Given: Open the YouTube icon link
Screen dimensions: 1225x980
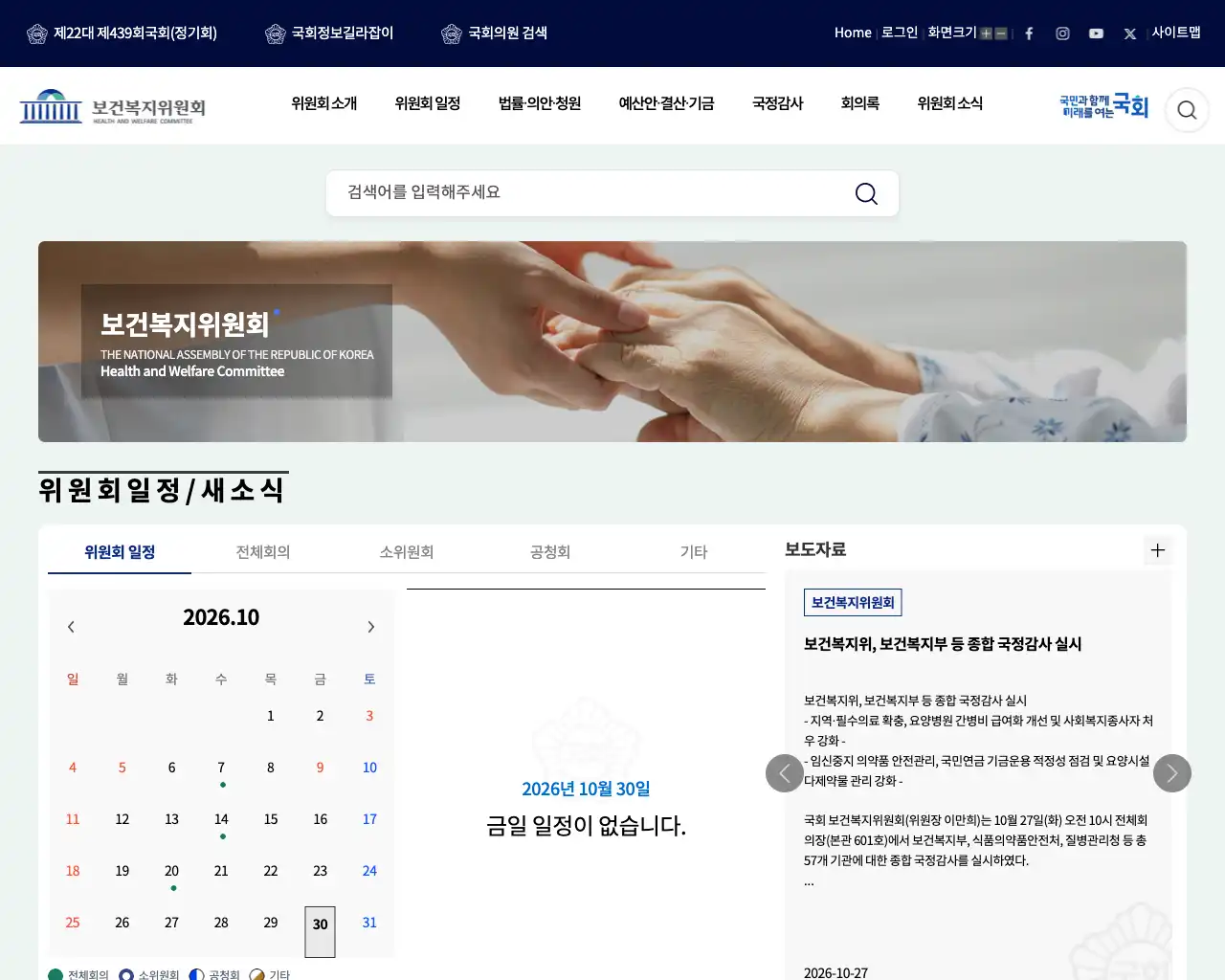Looking at the screenshot, I should [1096, 33].
